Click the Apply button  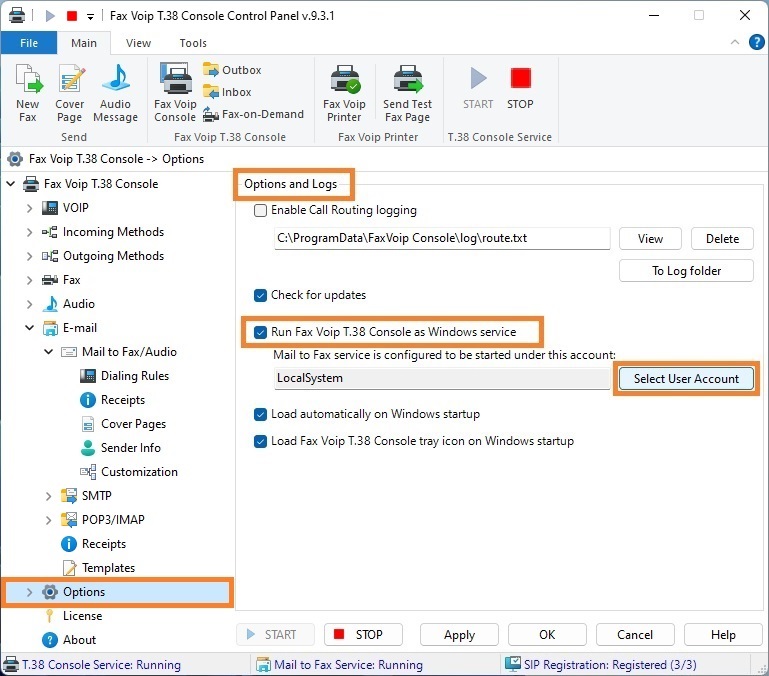460,635
